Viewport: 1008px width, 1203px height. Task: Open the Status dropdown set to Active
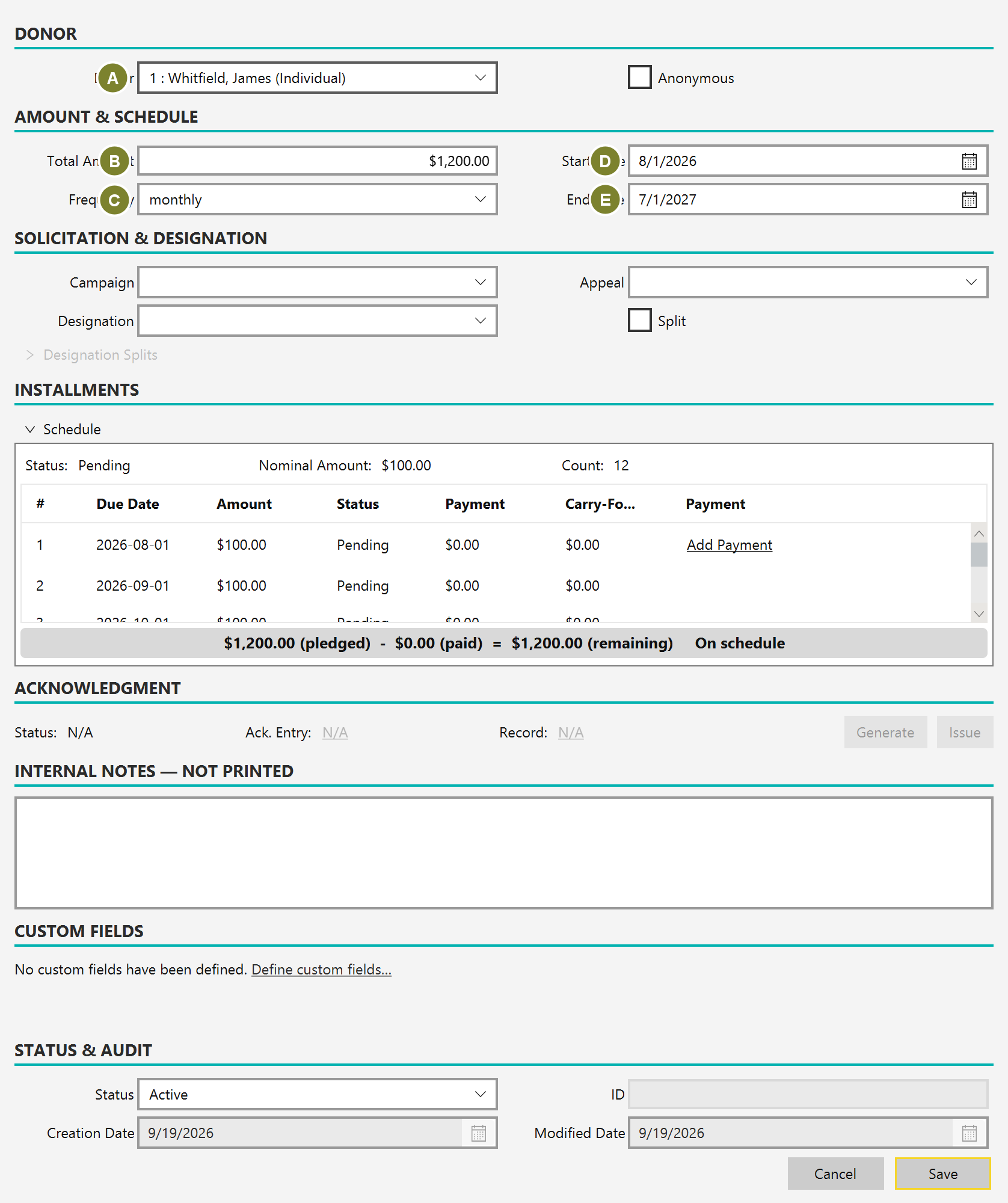[318, 1094]
